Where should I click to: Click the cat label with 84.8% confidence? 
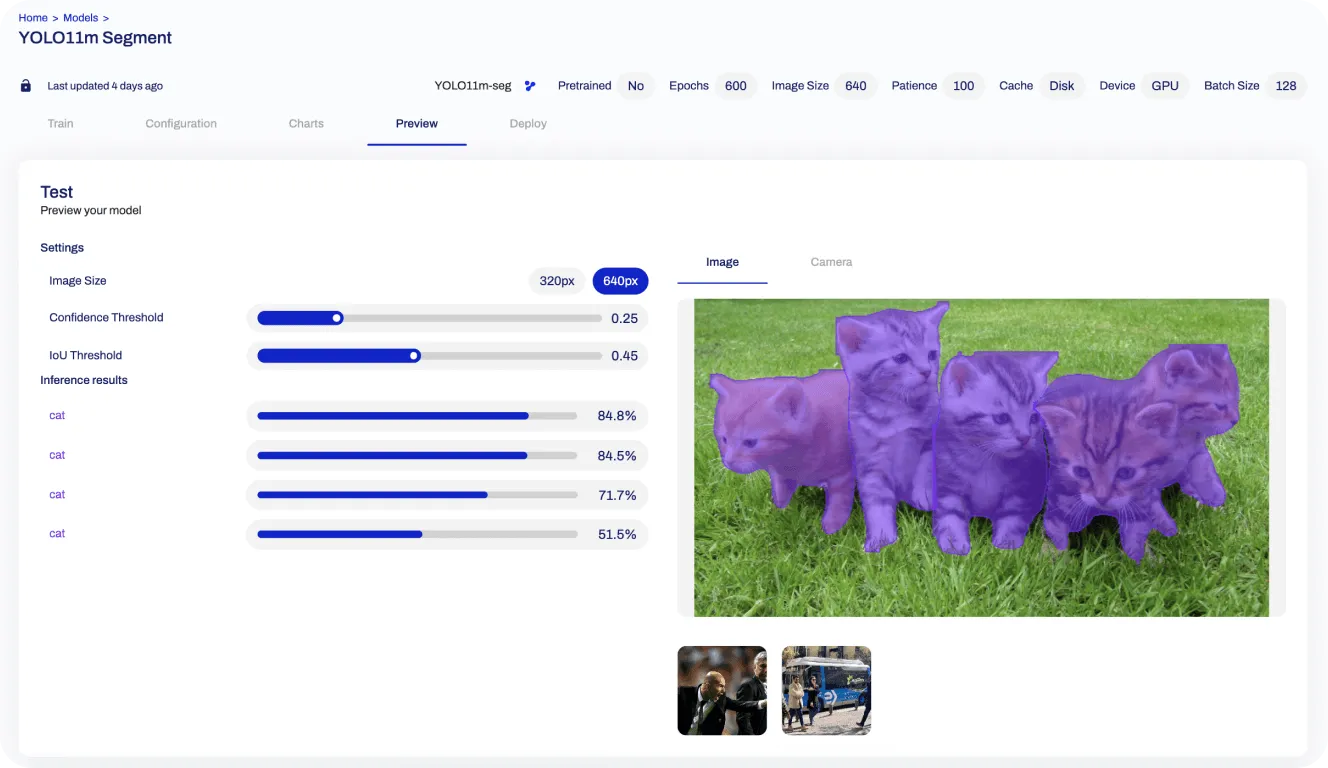(x=57, y=416)
